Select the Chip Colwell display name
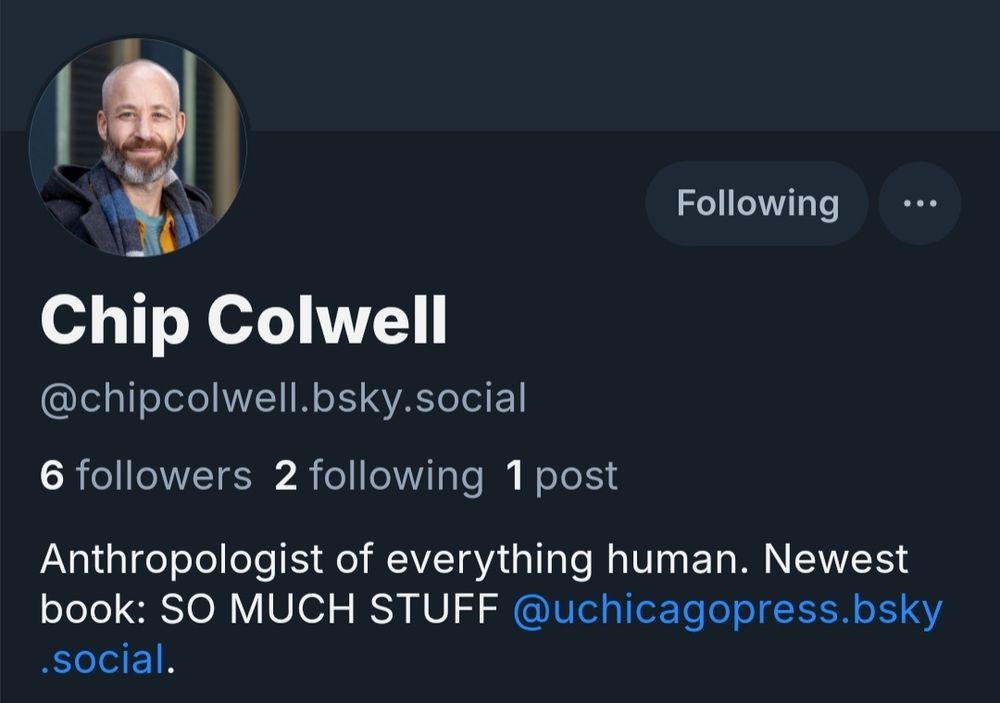The width and height of the screenshot is (1000, 703). click(244, 323)
